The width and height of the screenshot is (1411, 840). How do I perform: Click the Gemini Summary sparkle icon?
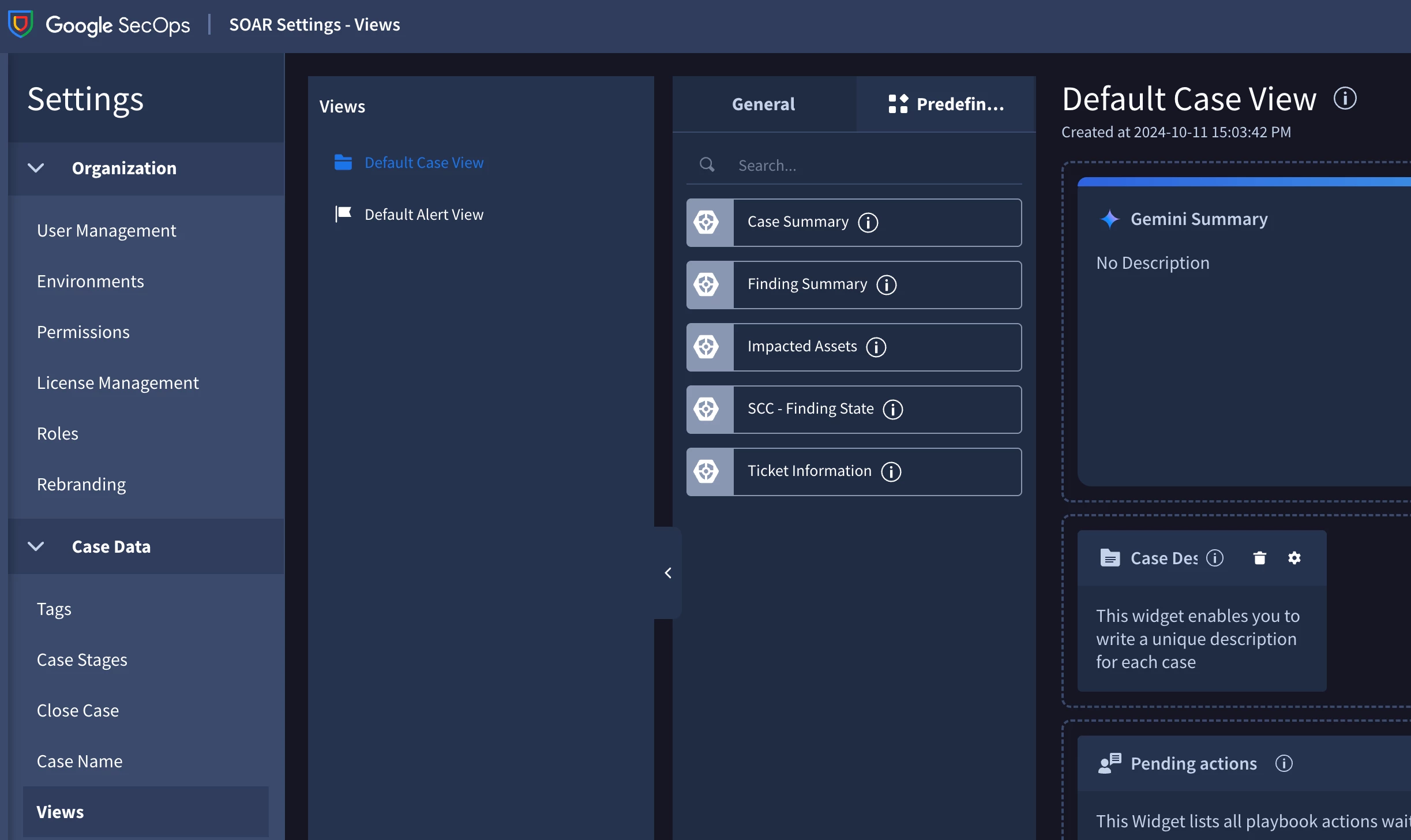tap(1109, 219)
